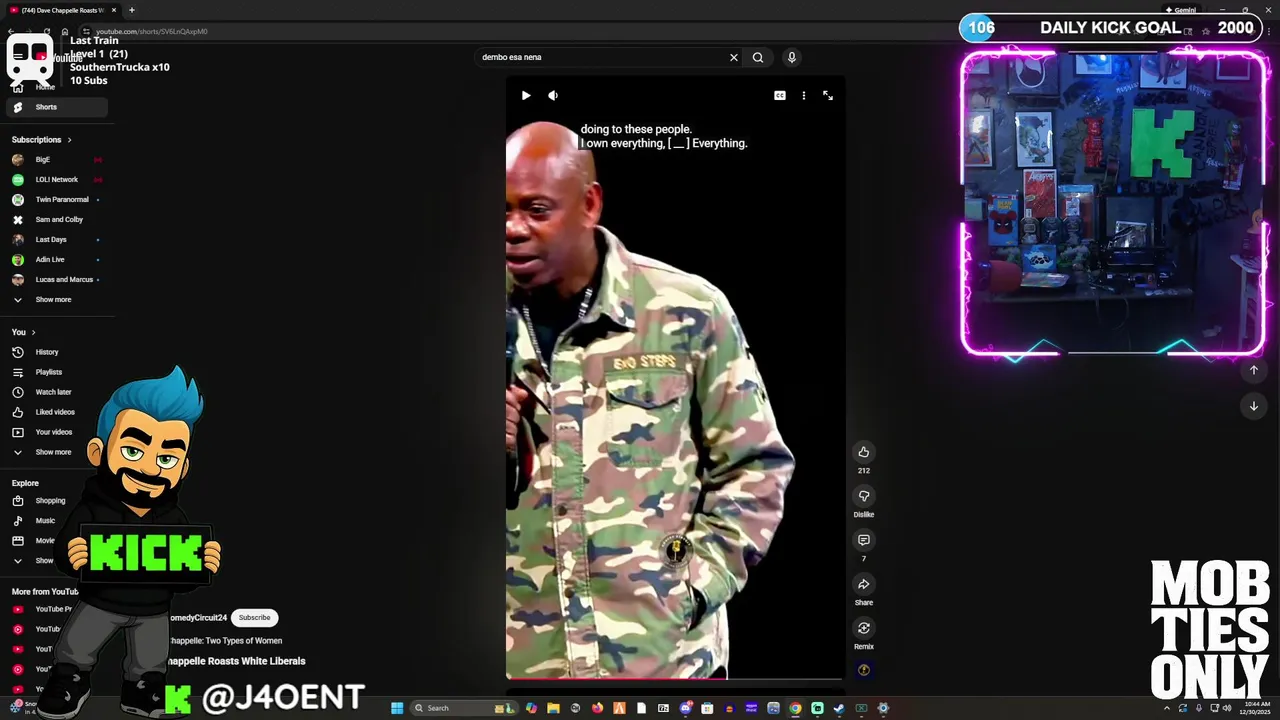Open Shorts in the sidebar
This screenshot has width=1280, height=720.
tap(55, 107)
